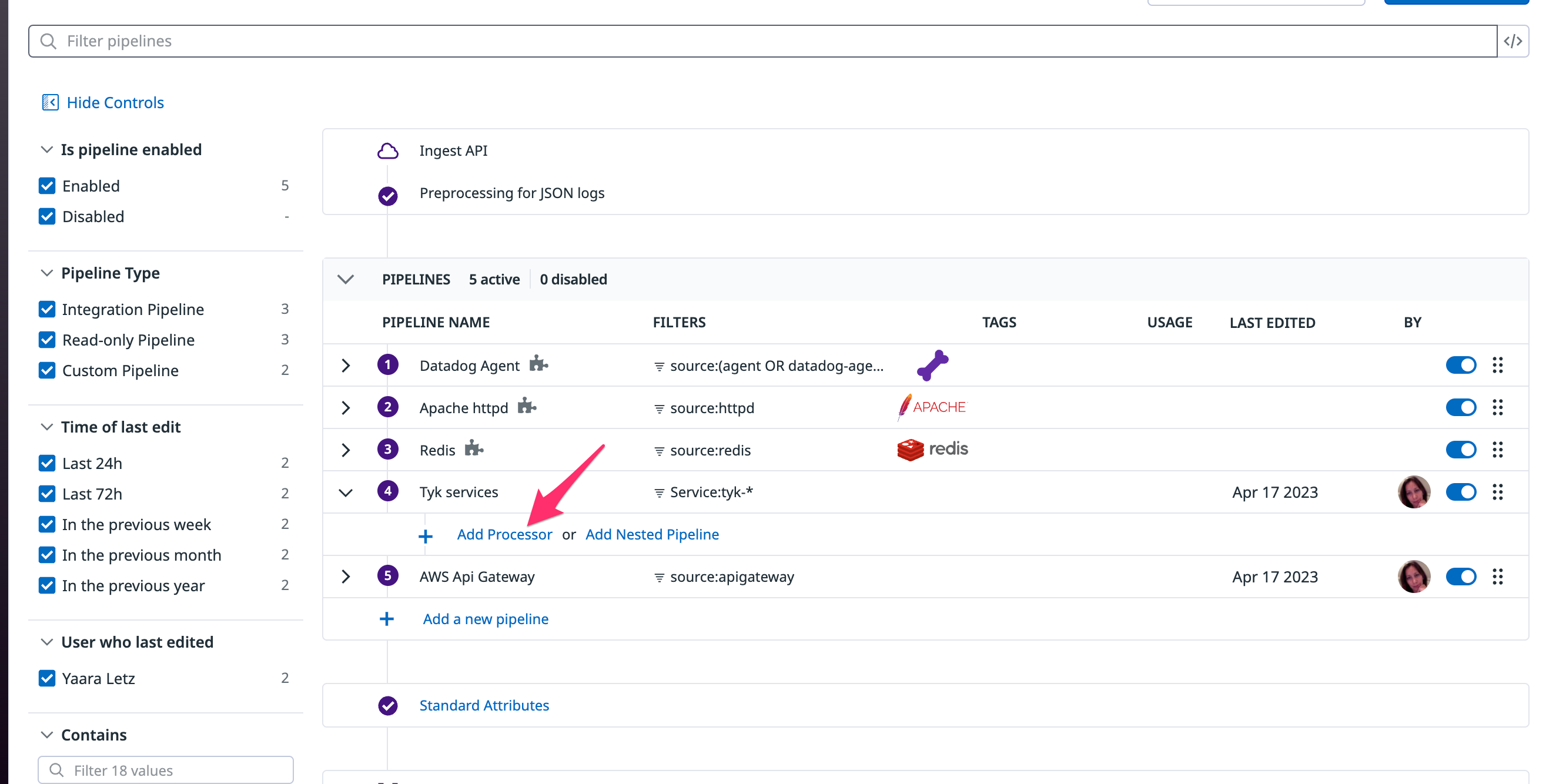Open Add Nested Pipeline
The height and width of the screenshot is (784, 1546).
pos(652,534)
